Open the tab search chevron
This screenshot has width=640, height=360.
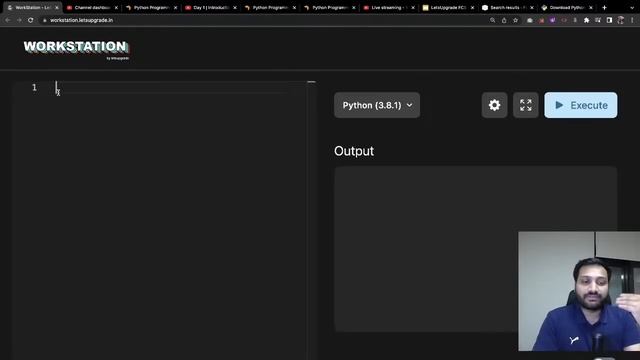(632, 8)
